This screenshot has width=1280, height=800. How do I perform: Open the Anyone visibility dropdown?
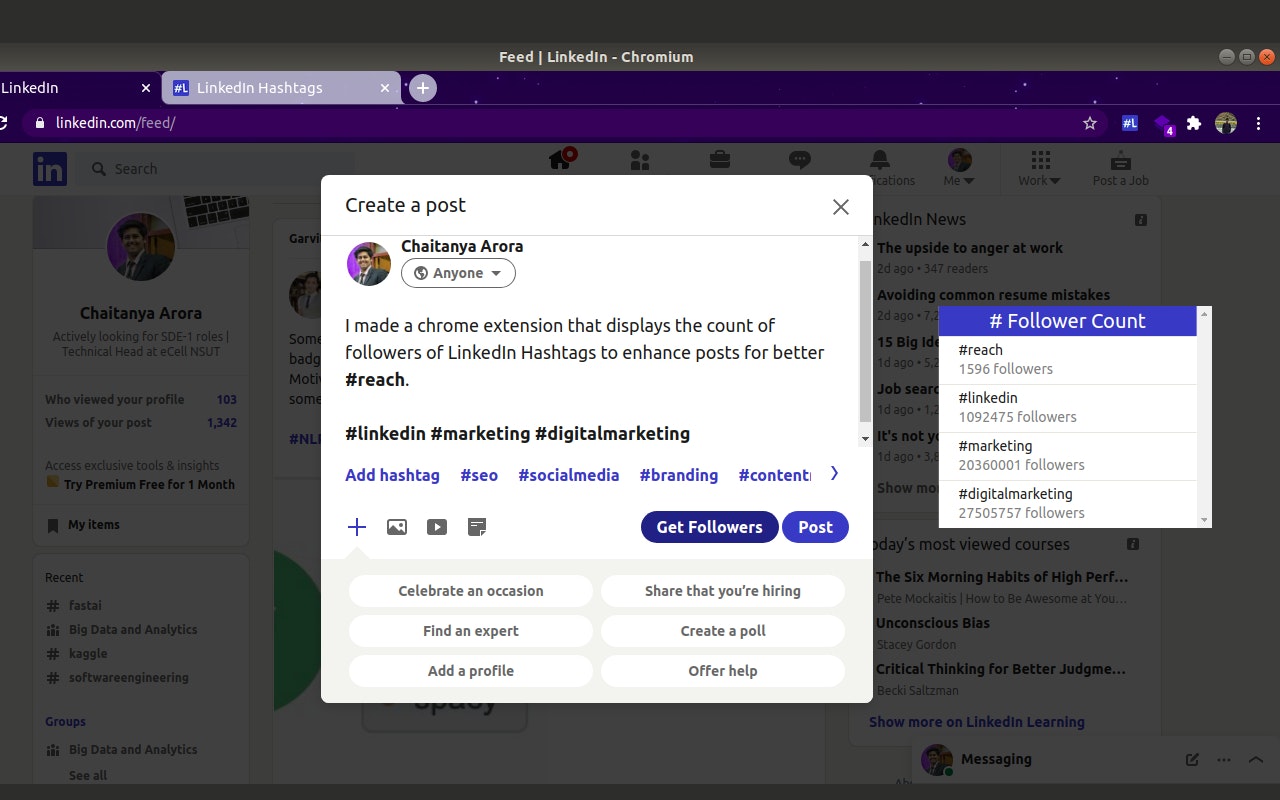tap(458, 273)
